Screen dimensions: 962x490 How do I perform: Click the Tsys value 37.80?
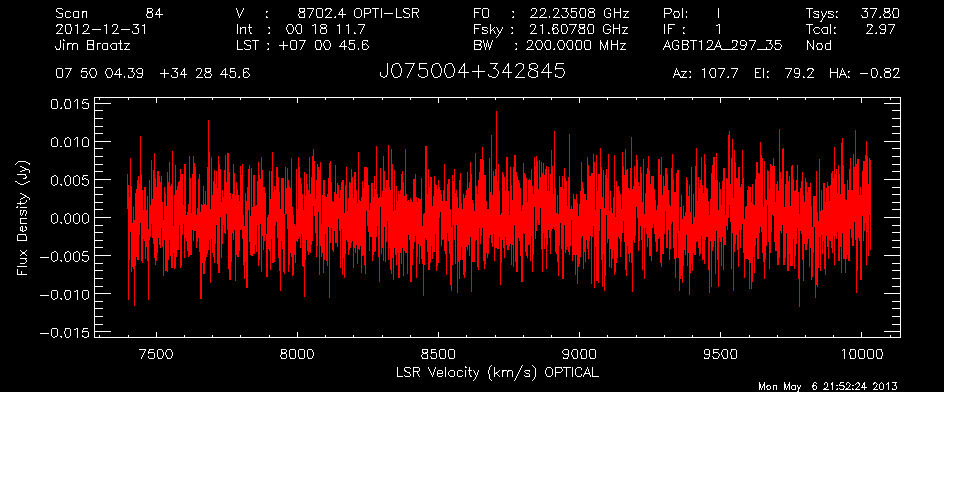[880, 13]
